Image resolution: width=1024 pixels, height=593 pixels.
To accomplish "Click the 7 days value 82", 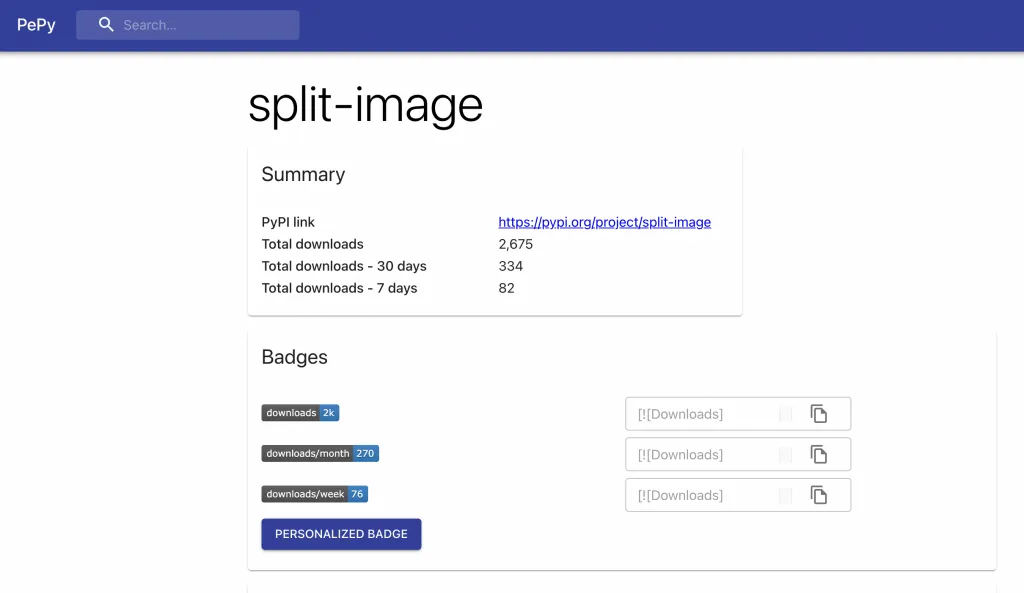I will coord(506,288).
